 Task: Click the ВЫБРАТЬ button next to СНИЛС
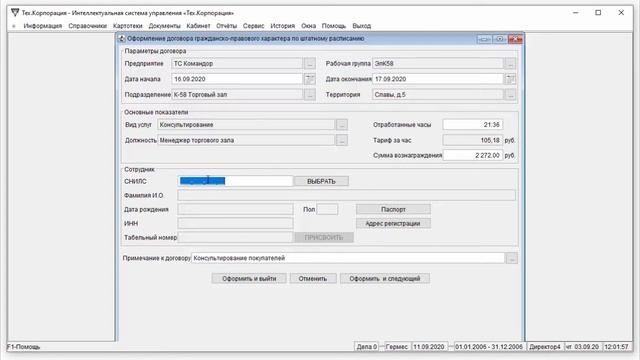coord(321,181)
